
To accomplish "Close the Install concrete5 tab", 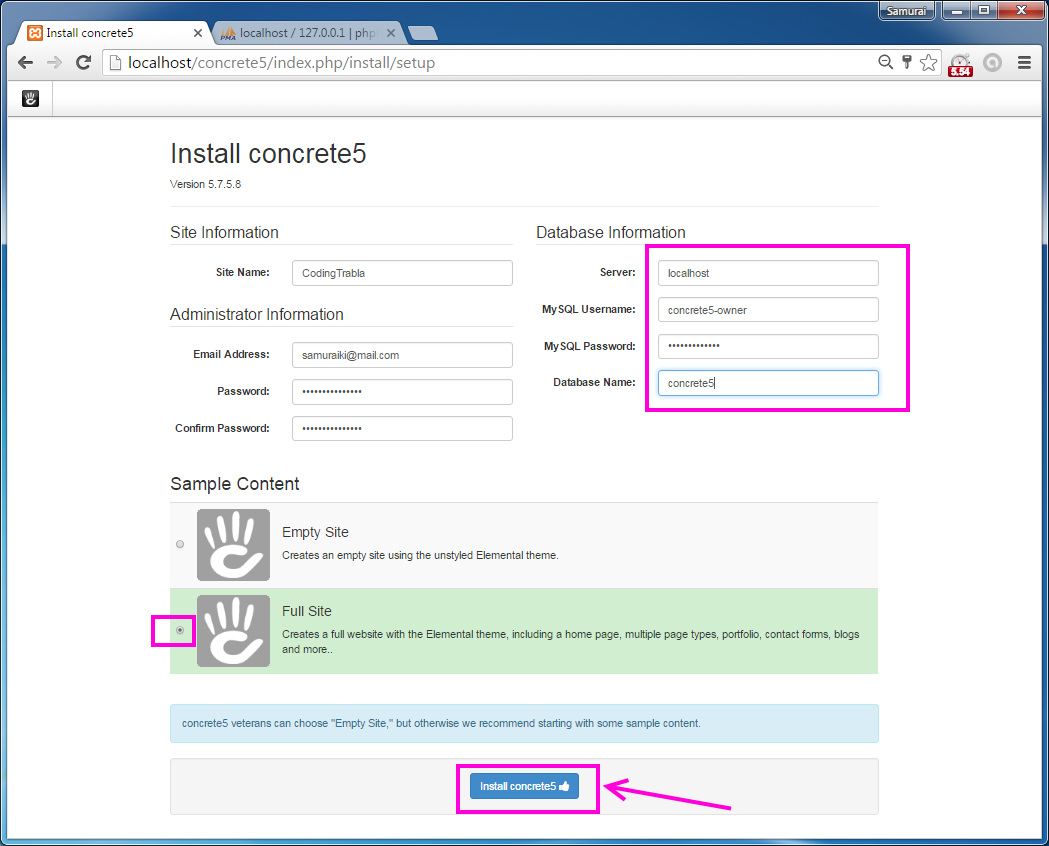I will (197, 33).
